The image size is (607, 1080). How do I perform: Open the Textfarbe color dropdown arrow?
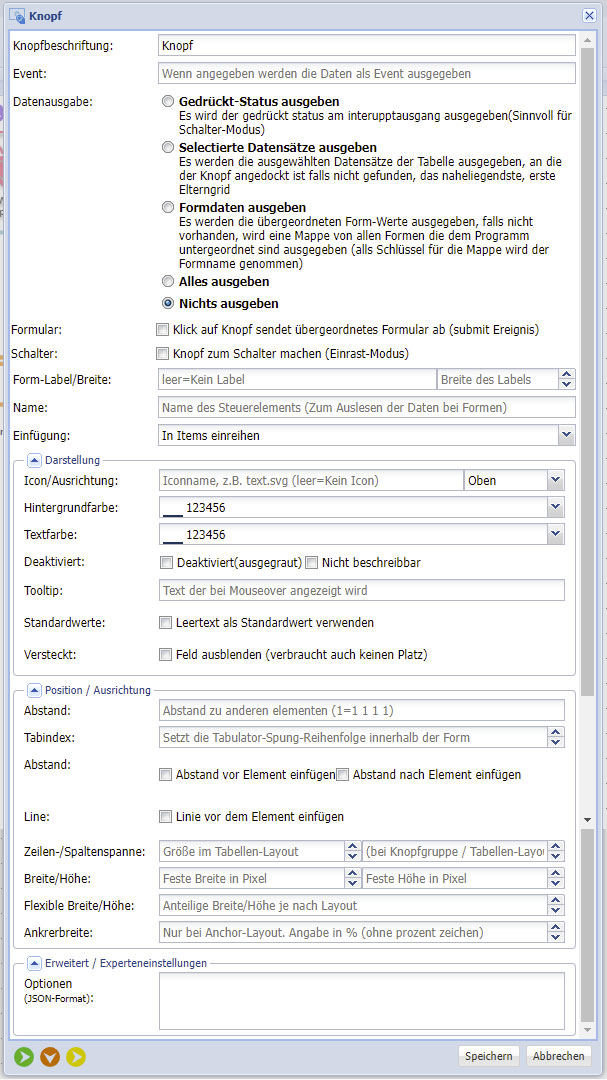[x=555, y=535]
